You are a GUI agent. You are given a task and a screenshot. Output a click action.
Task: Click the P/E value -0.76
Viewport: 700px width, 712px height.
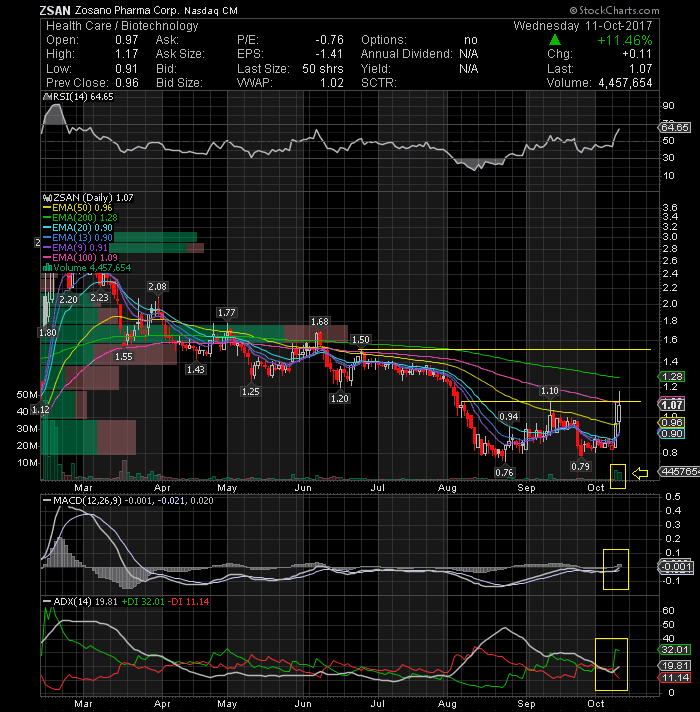(330, 40)
